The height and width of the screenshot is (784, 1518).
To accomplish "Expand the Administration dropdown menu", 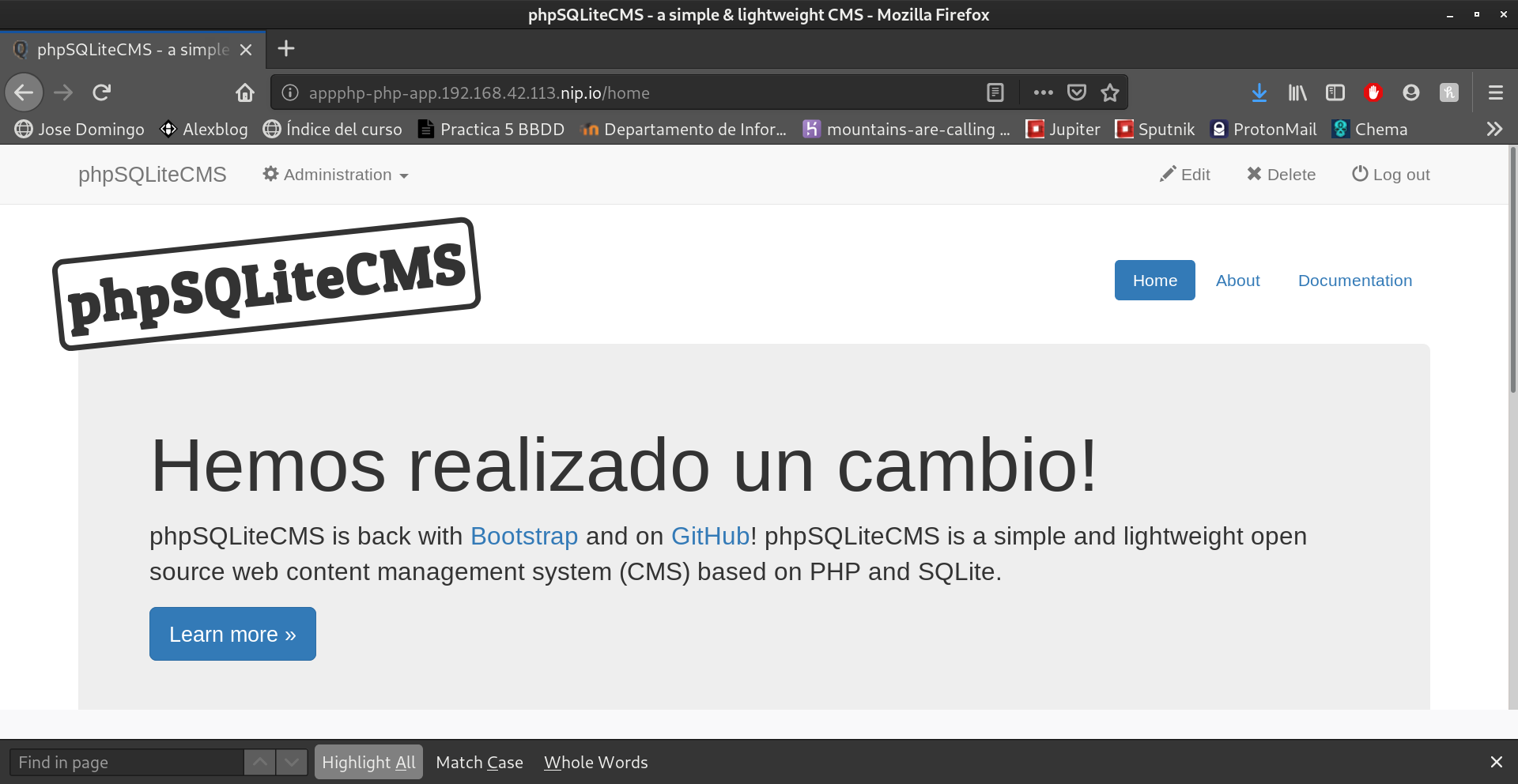I will pos(336,175).
